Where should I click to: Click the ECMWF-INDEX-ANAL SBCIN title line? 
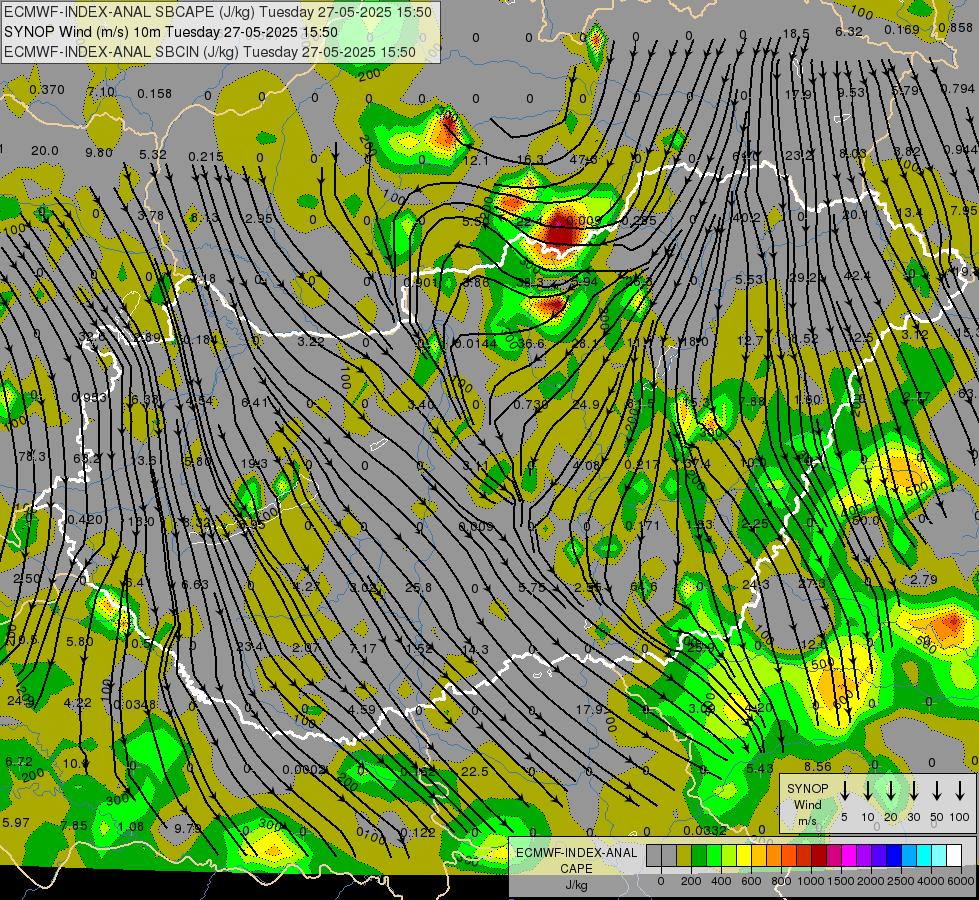click(x=210, y=52)
